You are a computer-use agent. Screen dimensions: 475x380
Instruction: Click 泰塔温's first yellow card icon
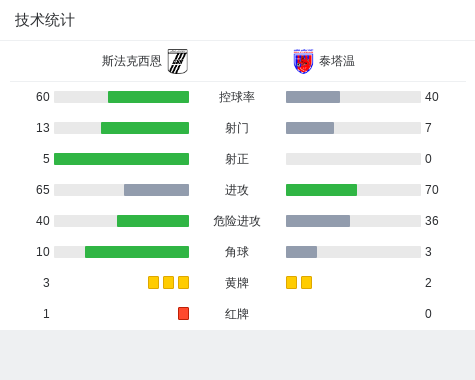(x=291, y=282)
